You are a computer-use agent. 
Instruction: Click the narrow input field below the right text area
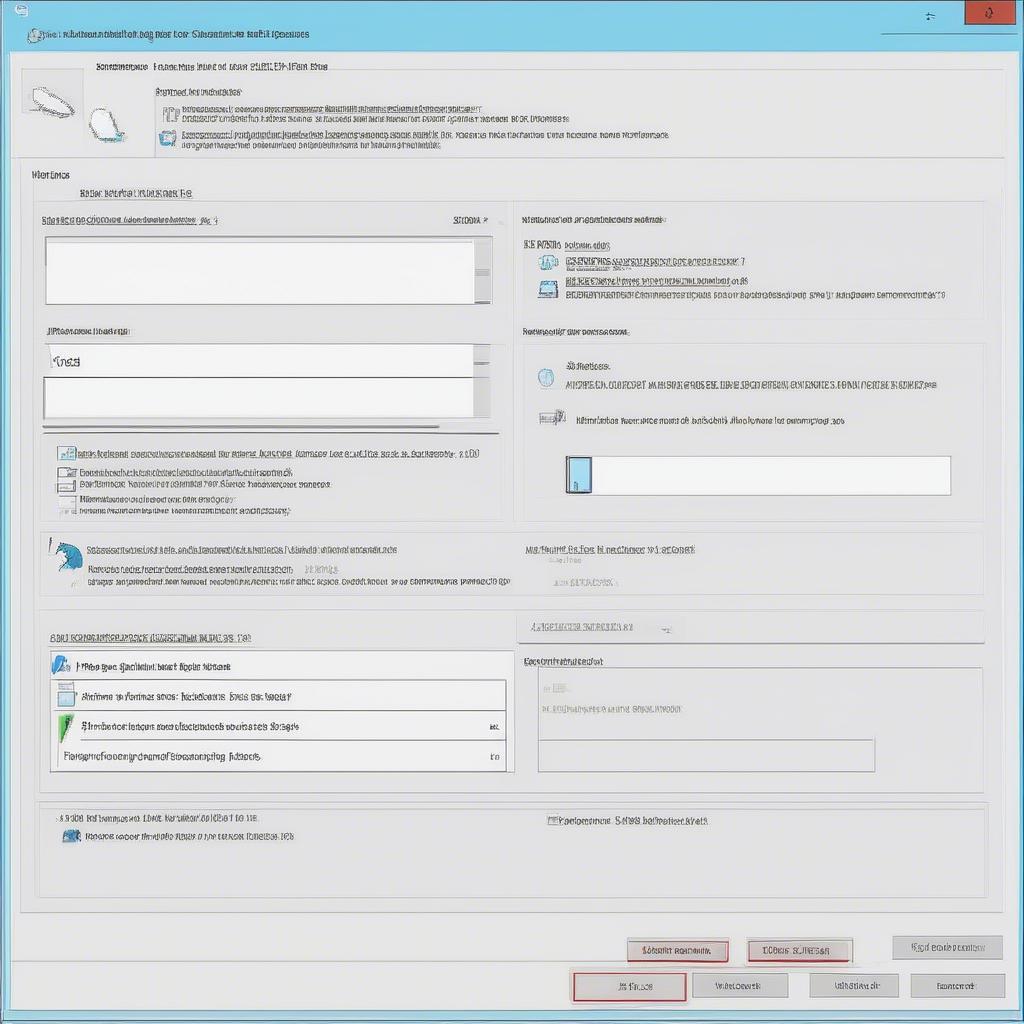pyautogui.click(x=706, y=756)
